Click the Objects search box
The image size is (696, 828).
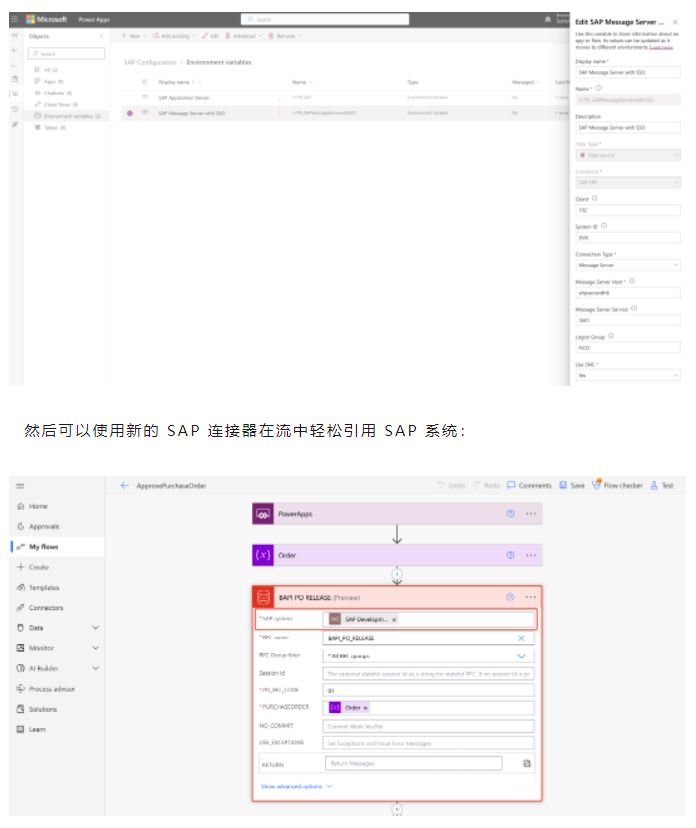pos(67,53)
